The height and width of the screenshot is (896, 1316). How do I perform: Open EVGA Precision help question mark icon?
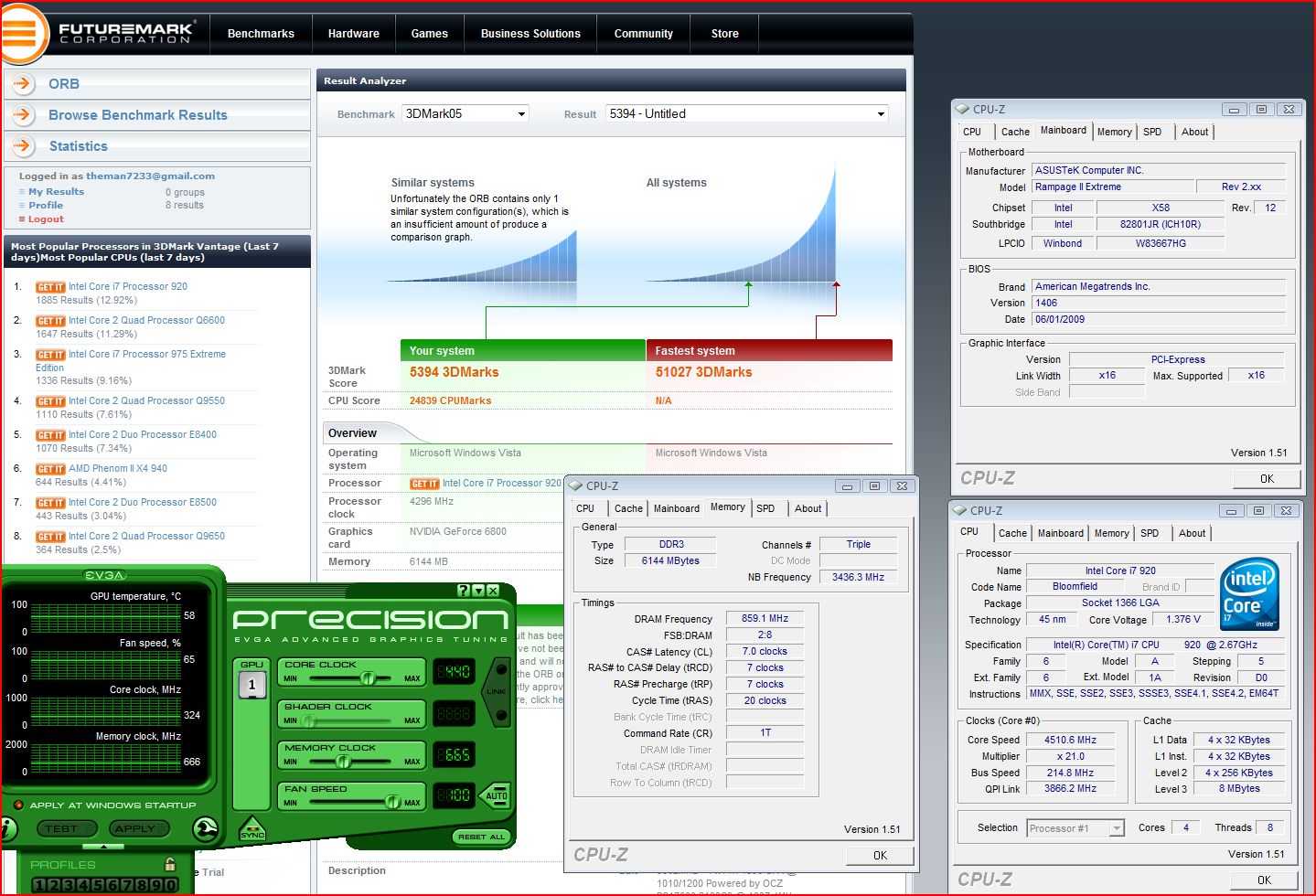point(464,591)
